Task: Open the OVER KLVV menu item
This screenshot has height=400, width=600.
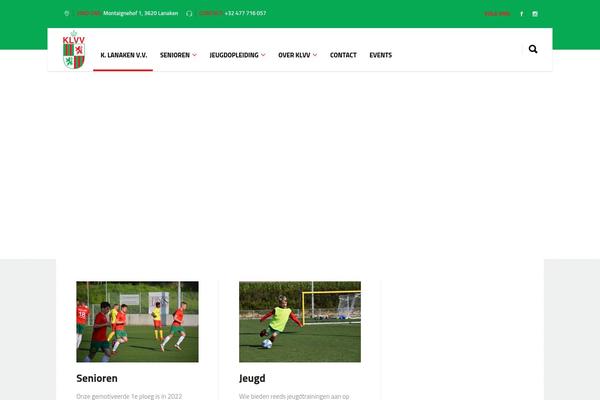Action: coord(294,55)
